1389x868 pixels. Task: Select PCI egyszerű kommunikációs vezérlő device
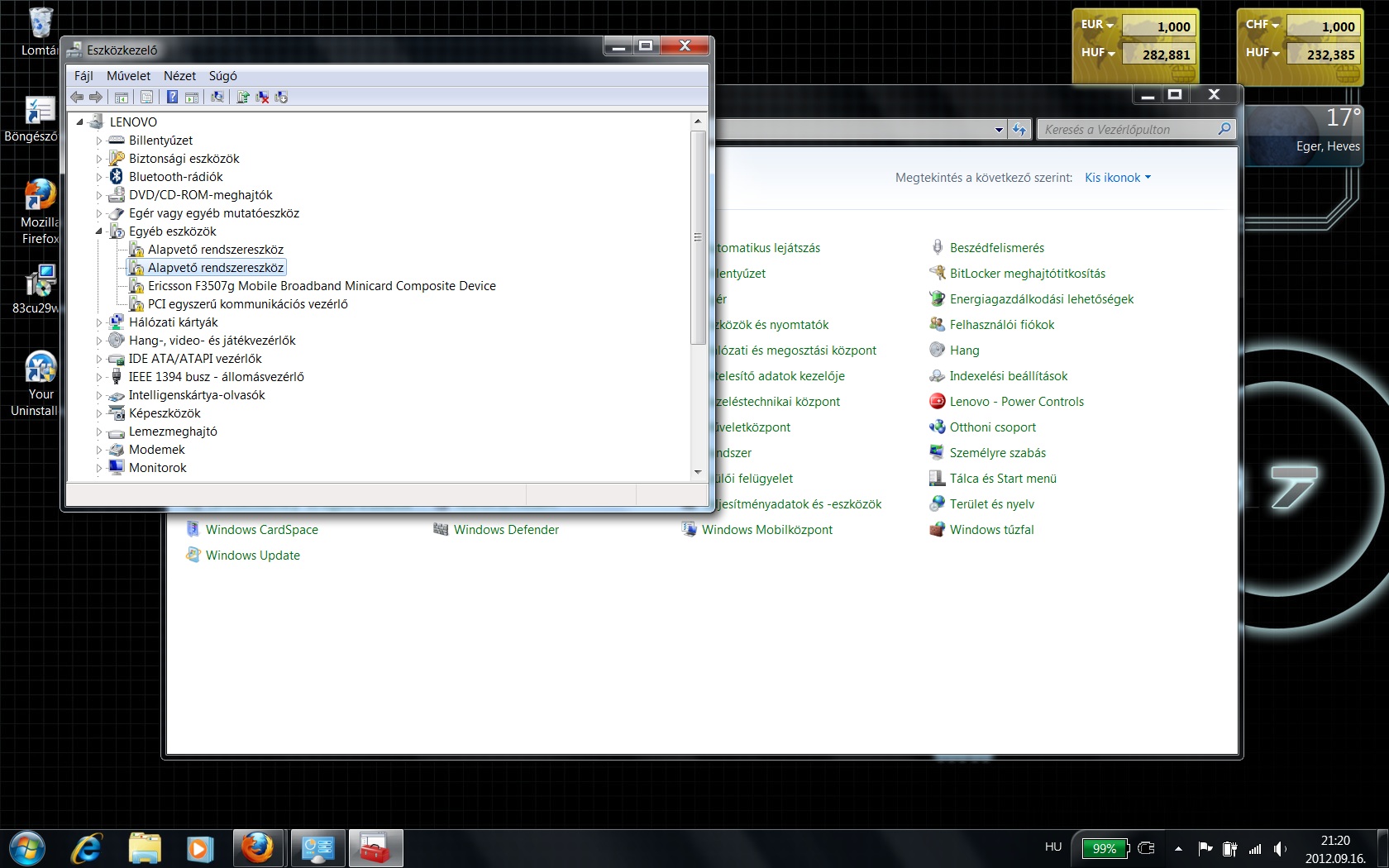tap(247, 304)
